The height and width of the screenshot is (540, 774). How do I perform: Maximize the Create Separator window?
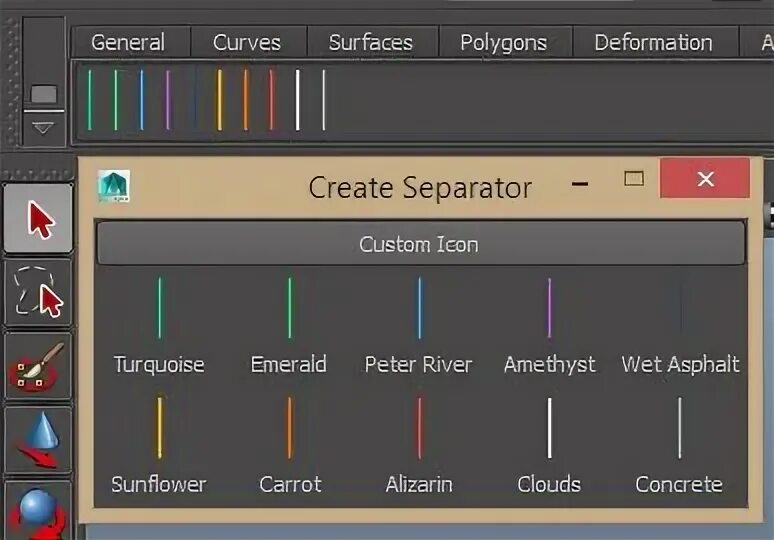(x=633, y=179)
